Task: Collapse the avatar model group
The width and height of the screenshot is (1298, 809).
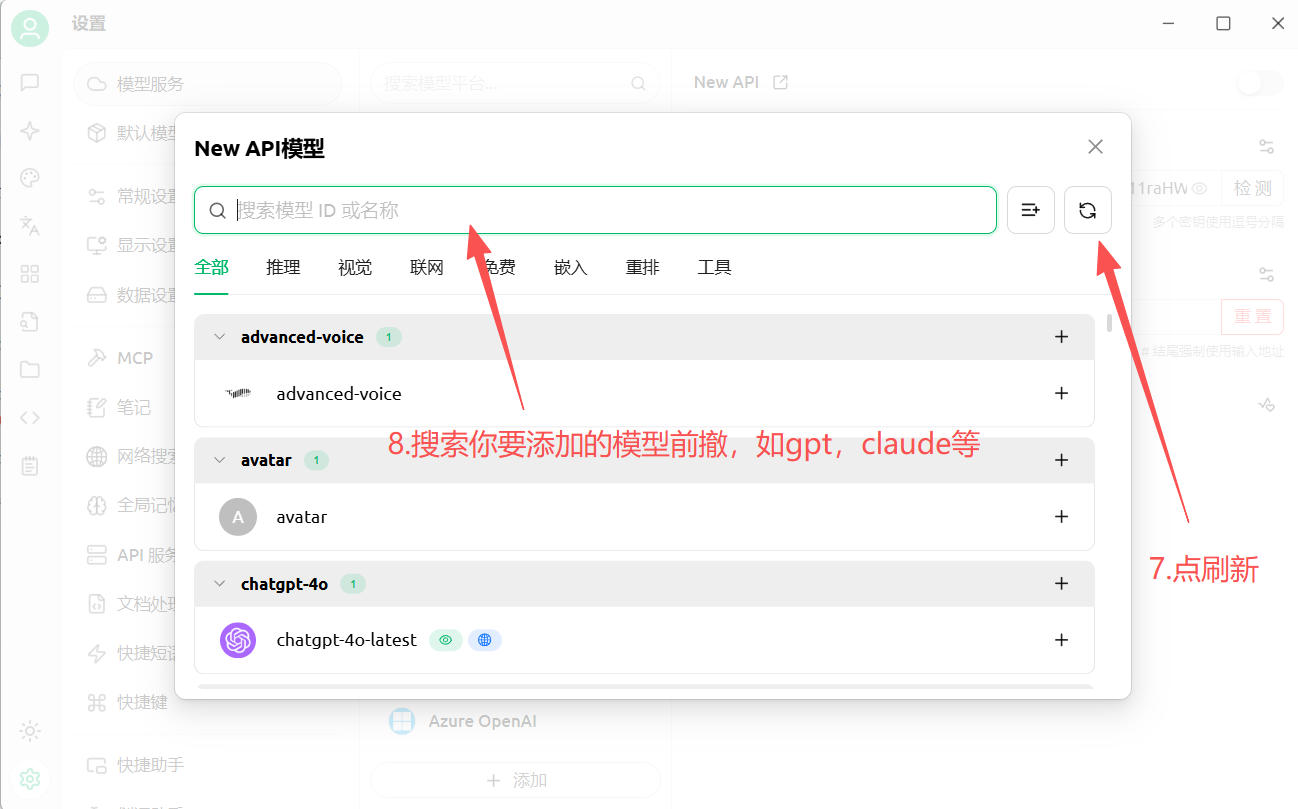Action: (220, 460)
